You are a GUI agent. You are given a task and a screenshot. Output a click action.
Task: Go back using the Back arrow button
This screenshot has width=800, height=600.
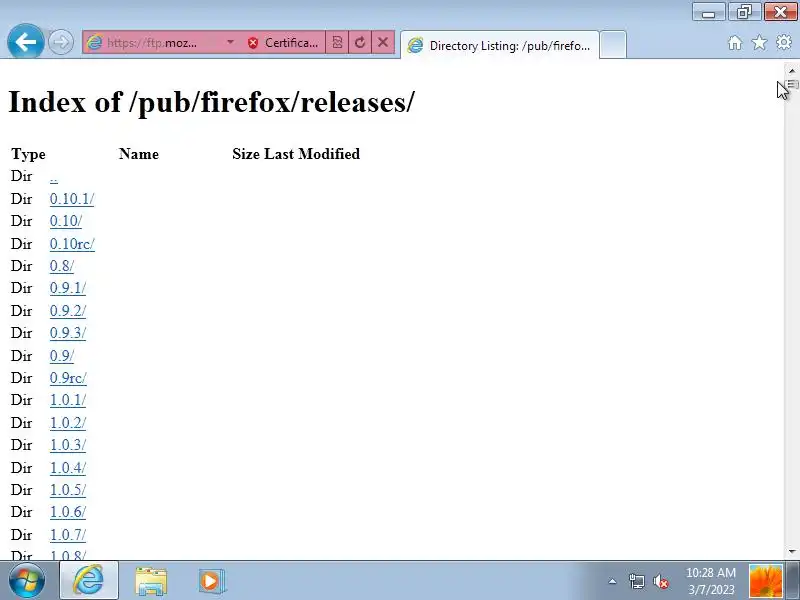(x=25, y=42)
